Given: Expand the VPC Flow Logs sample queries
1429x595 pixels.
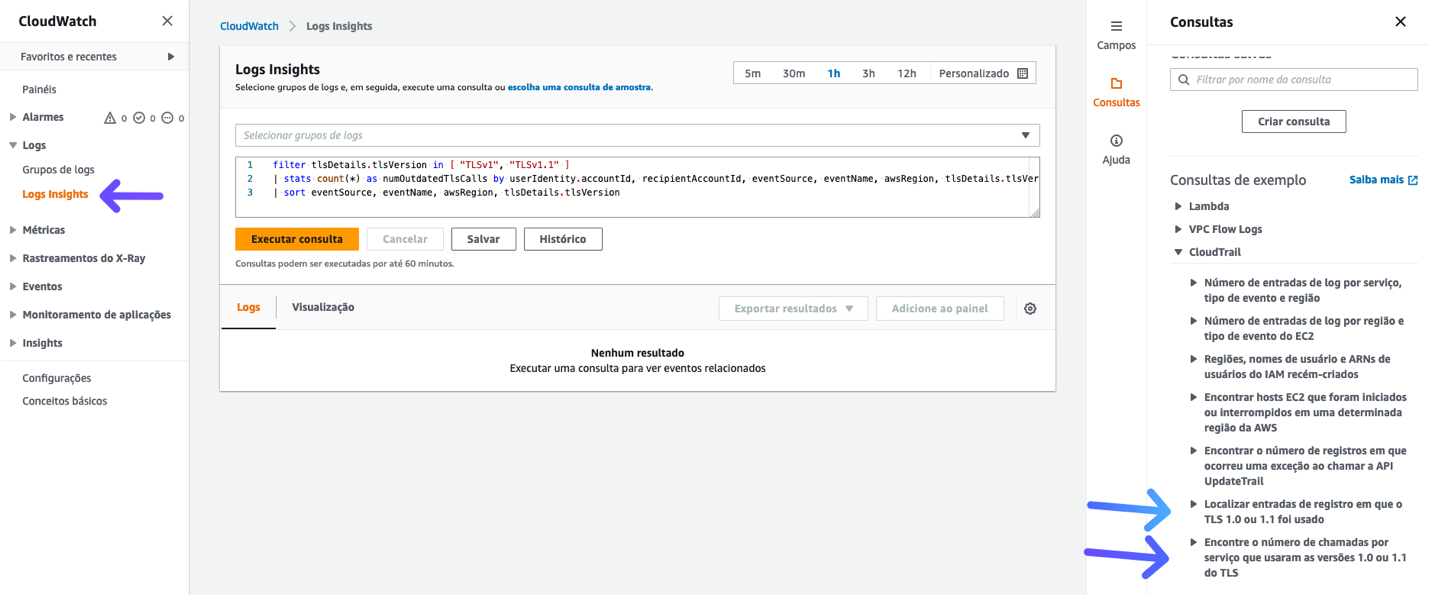Looking at the screenshot, I should (x=1178, y=229).
